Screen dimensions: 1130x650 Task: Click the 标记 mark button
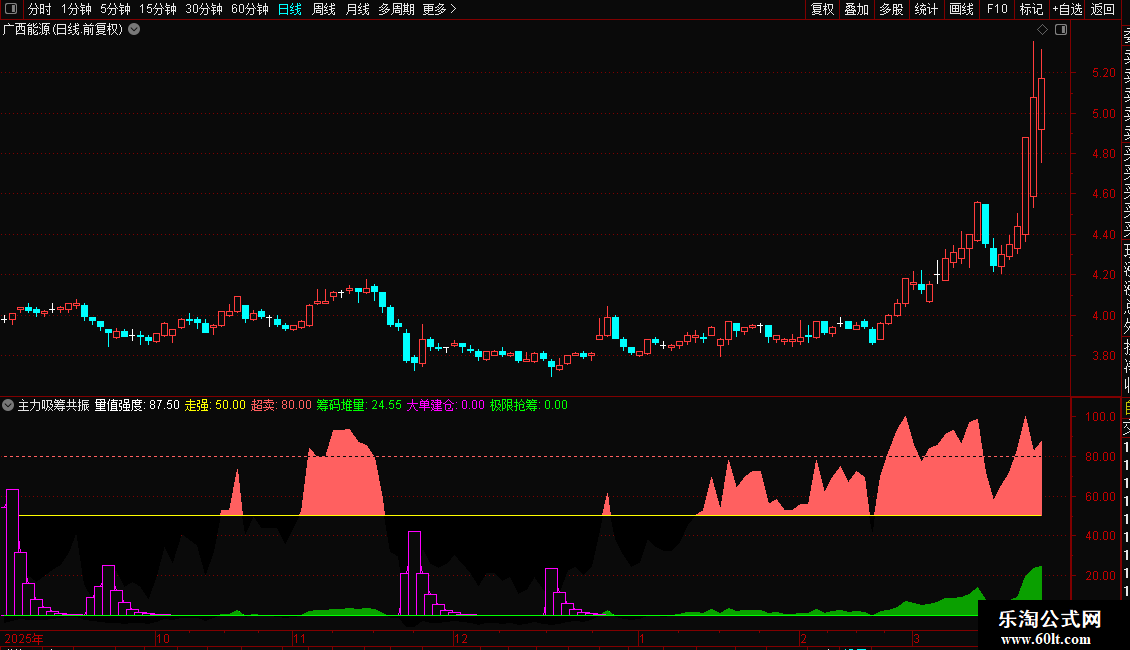[1031, 9]
